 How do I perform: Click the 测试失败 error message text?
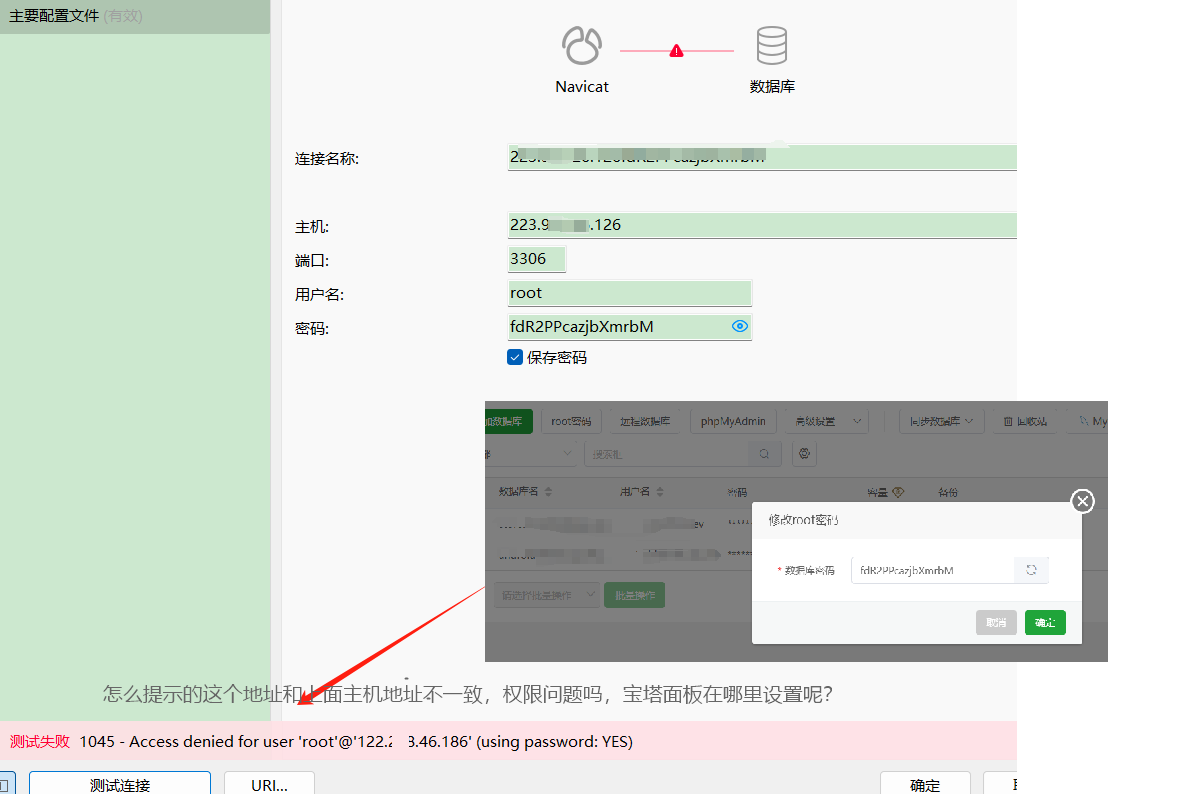39,741
